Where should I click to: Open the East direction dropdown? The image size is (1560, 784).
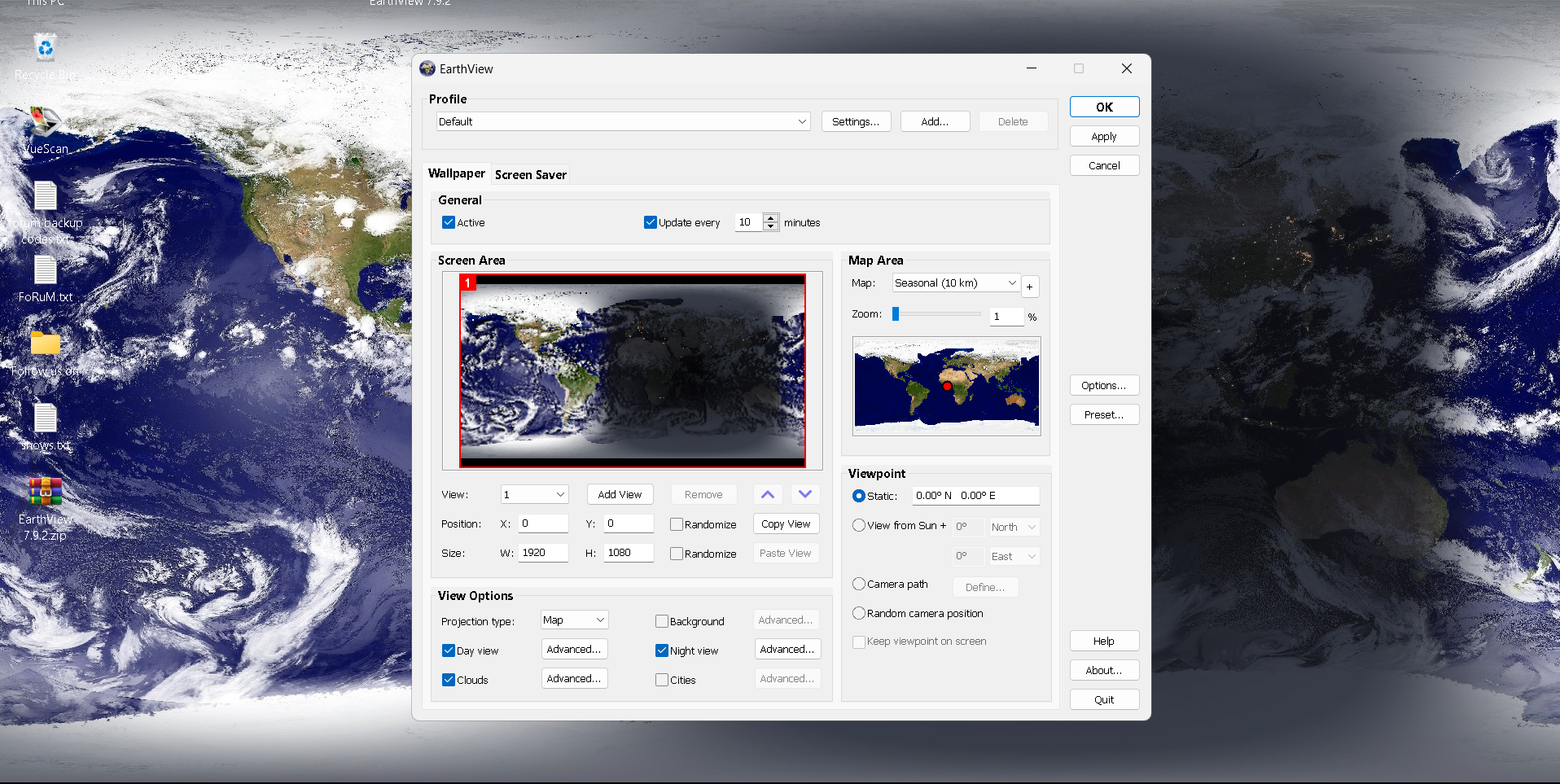click(1014, 556)
